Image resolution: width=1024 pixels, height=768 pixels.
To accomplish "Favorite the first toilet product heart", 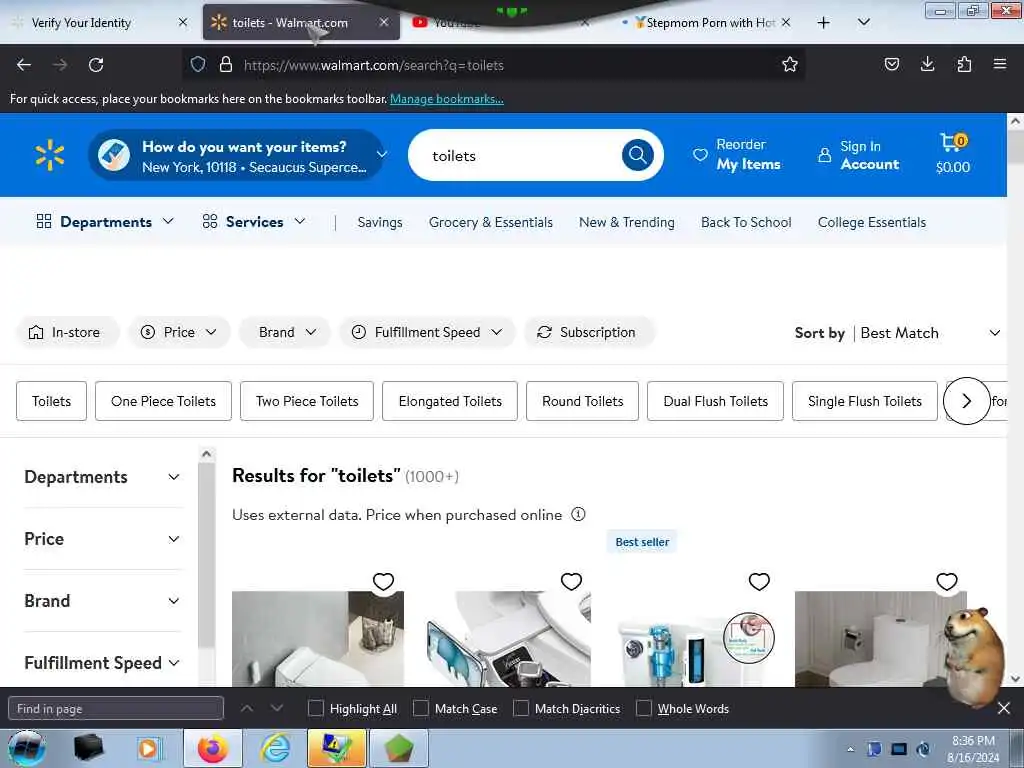I will pyautogui.click(x=383, y=581).
